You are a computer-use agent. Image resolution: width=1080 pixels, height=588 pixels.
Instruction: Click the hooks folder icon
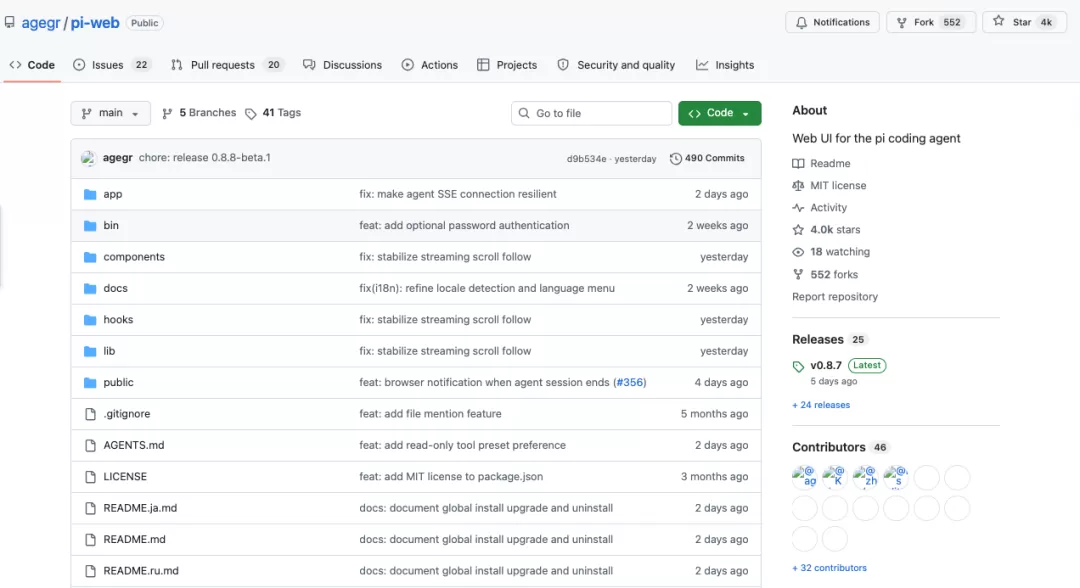[90, 319]
